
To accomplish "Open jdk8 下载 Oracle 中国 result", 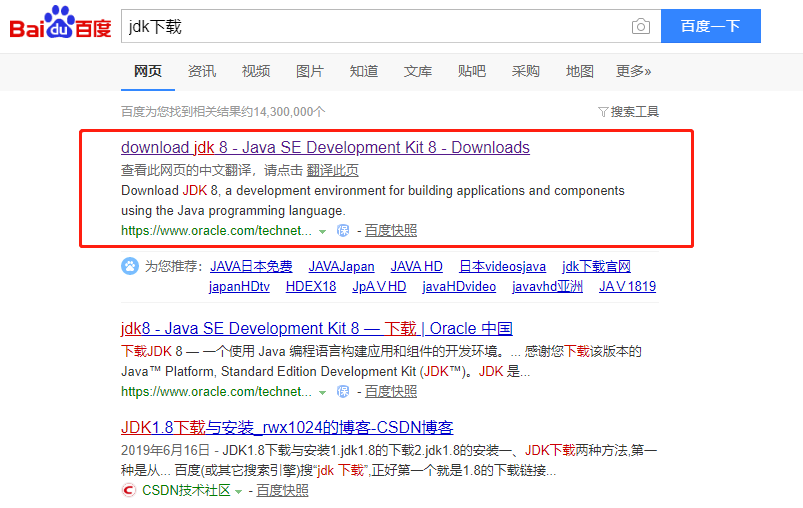I will (316, 328).
